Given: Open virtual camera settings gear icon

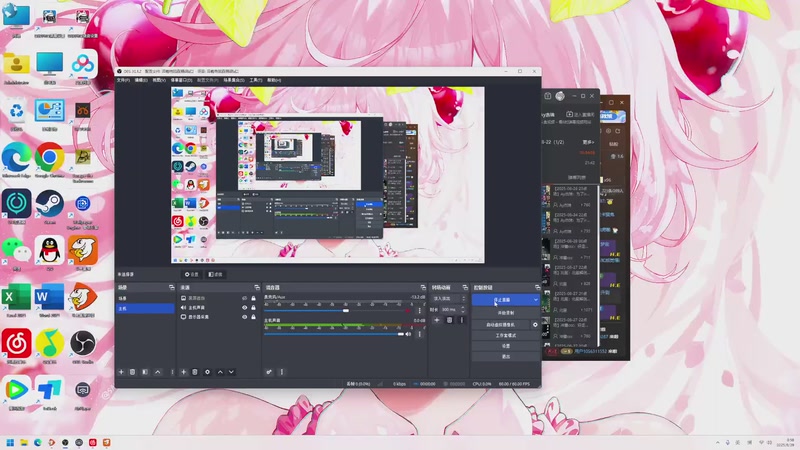Looking at the screenshot, I should click(x=535, y=324).
